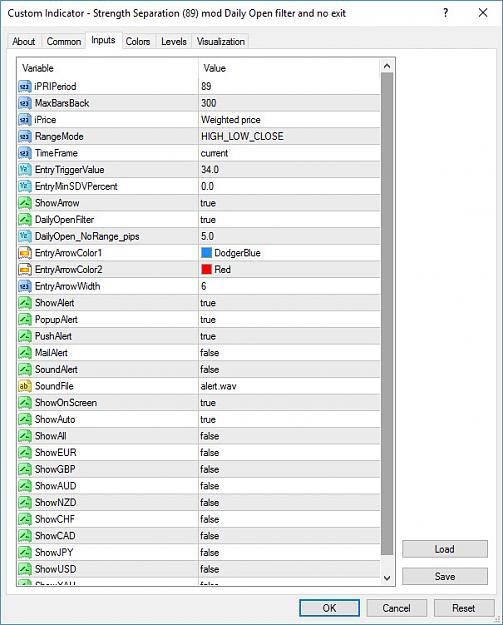Click the boolean icon next to ShowEUR
Image resolution: width=503 pixels, height=625 pixels.
tap(25, 453)
